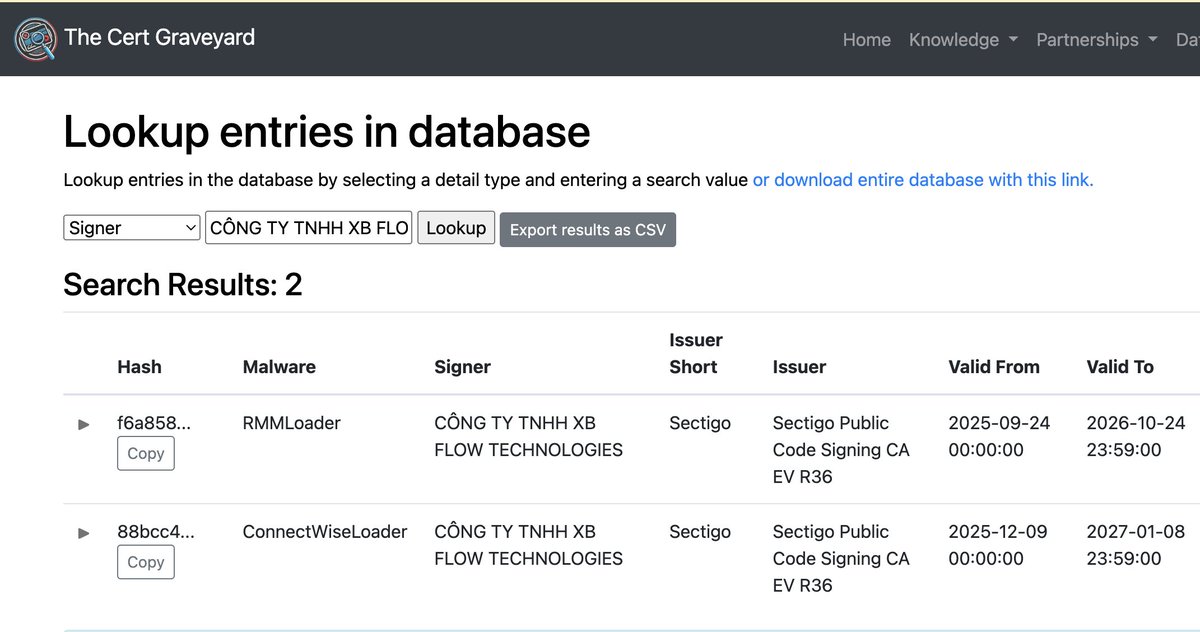Click the Lookup entries in database heading
The image size is (1200, 632).
(327, 132)
